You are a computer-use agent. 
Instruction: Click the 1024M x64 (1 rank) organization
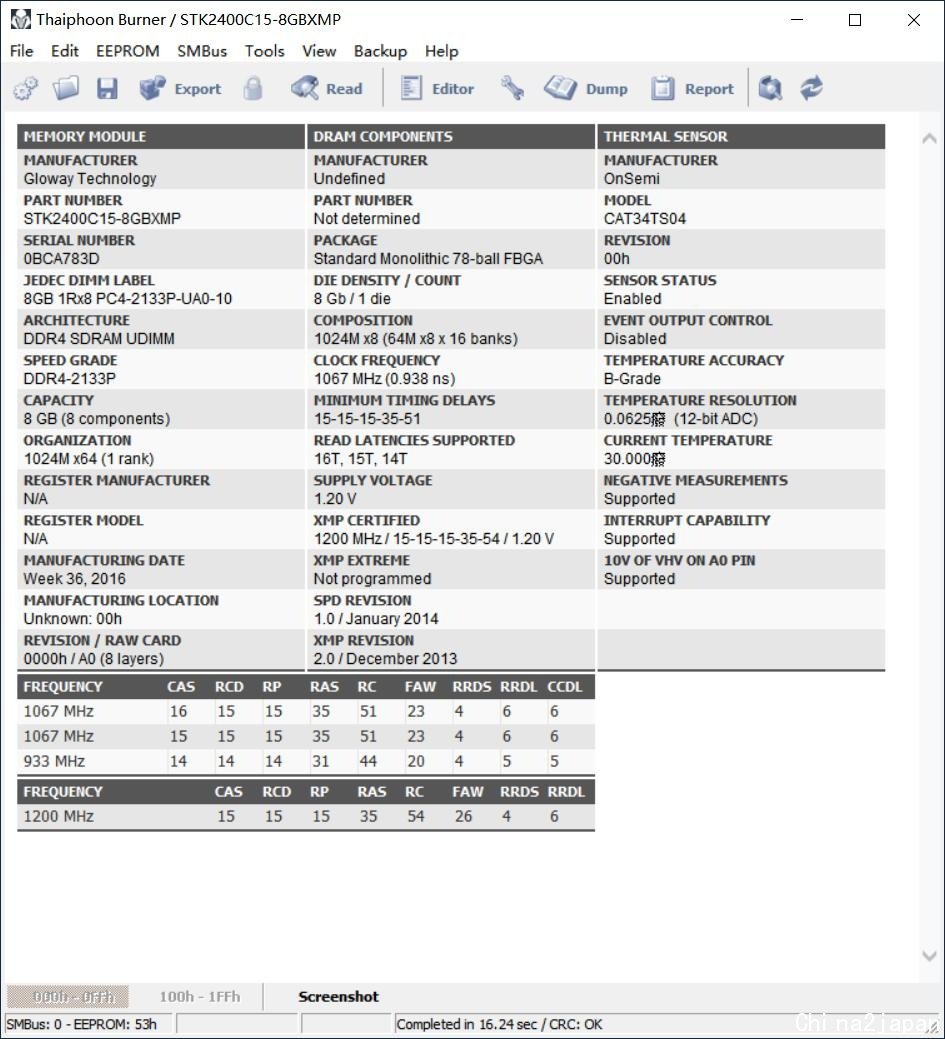click(89, 459)
